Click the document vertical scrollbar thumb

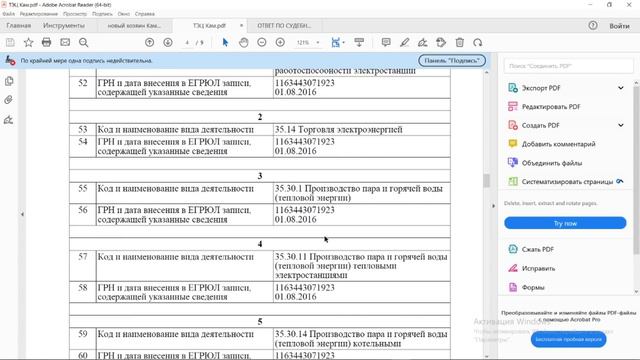tap(486, 180)
